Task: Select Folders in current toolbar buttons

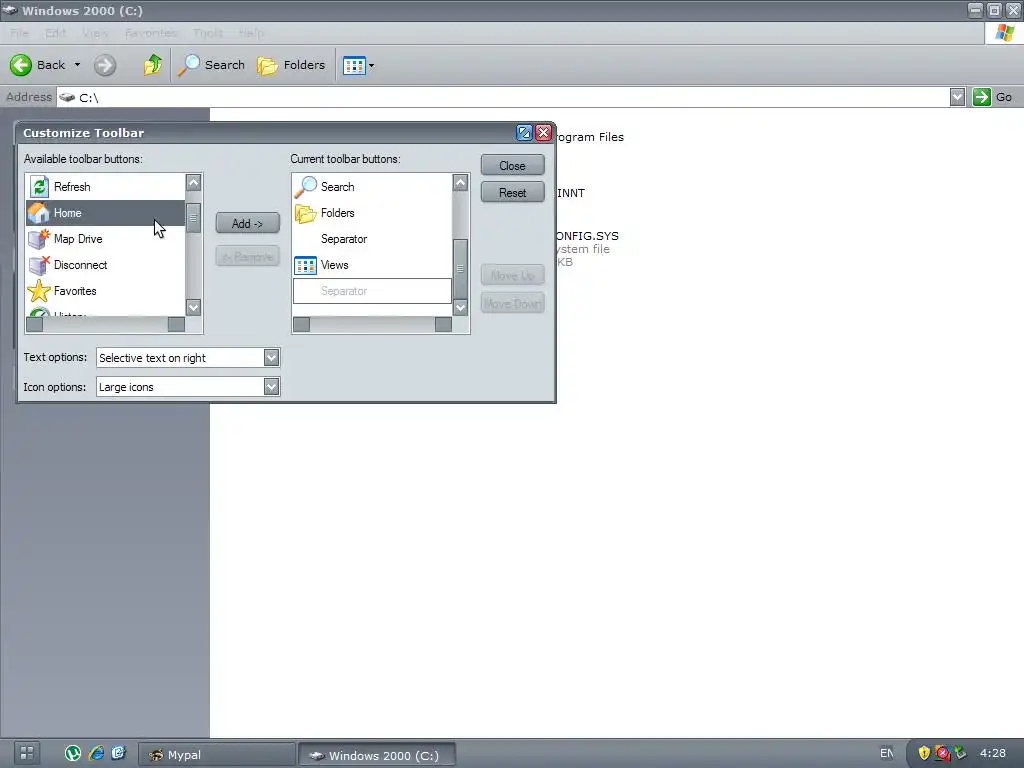Action: (372, 213)
